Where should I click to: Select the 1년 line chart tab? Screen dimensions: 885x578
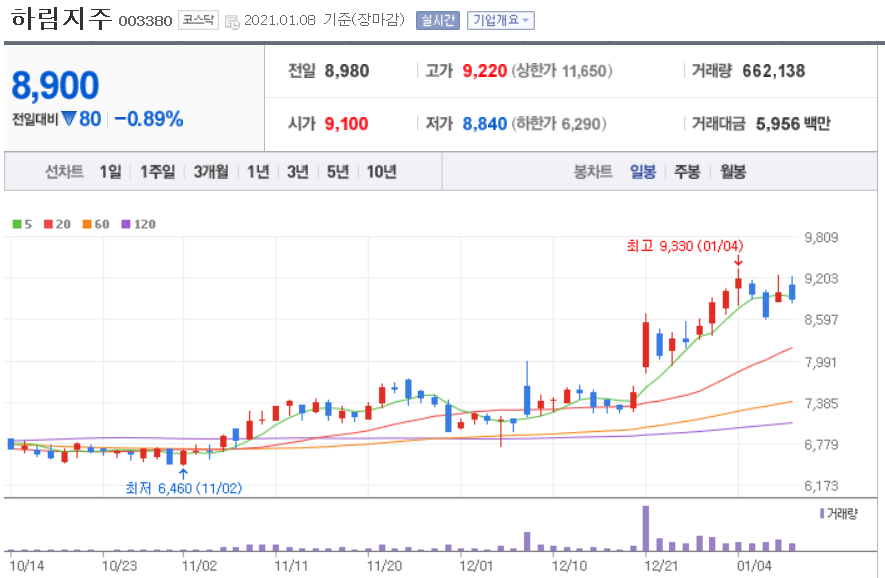pos(259,172)
